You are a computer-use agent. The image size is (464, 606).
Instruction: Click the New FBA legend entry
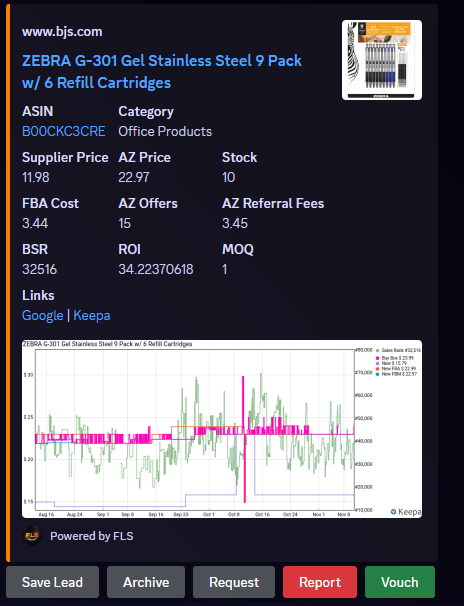396,369
